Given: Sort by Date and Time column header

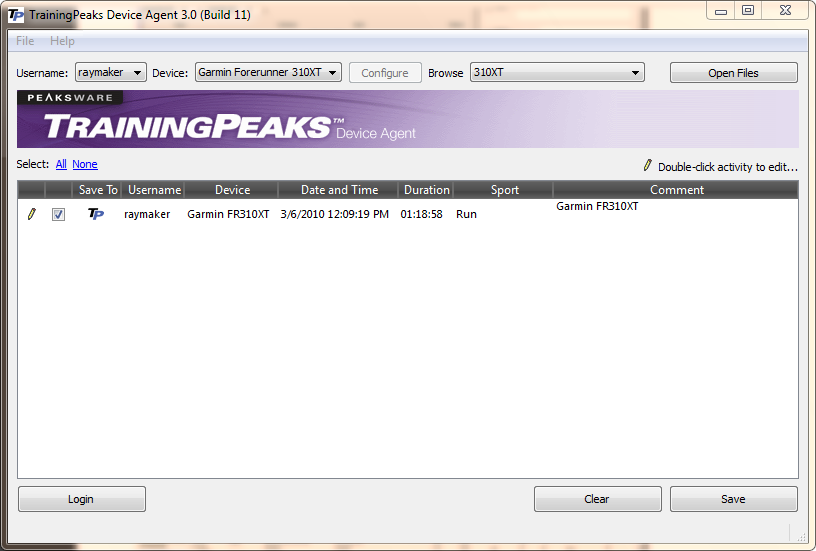Looking at the screenshot, I should point(339,190).
